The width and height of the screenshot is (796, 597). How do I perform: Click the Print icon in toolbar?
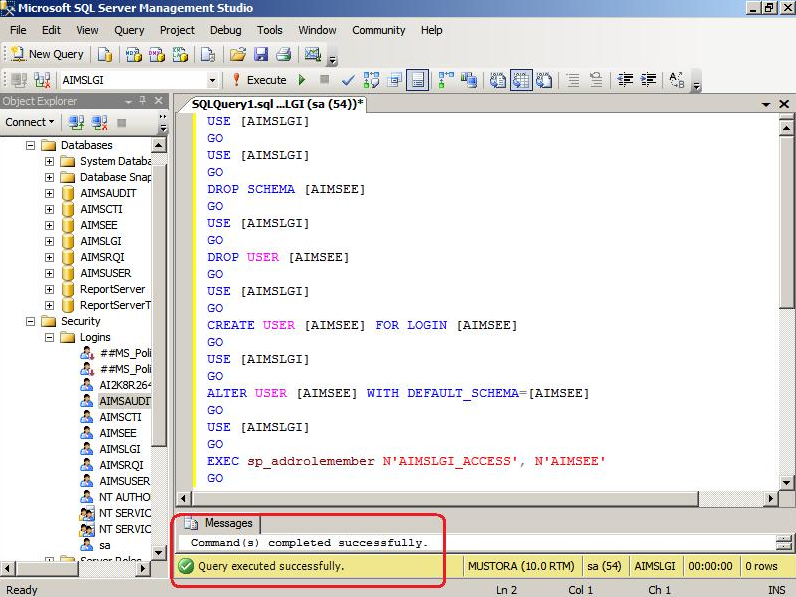[284, 54]
